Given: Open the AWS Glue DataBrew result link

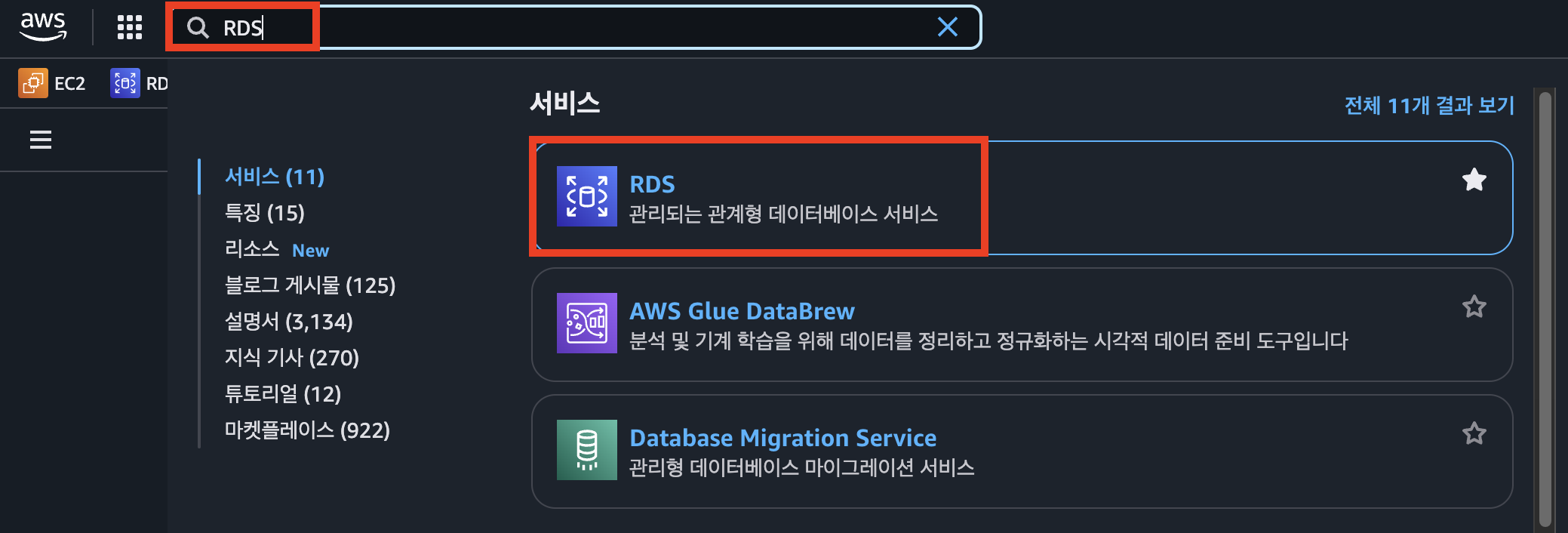Looking at the screenshot, I should coord(742,311).
